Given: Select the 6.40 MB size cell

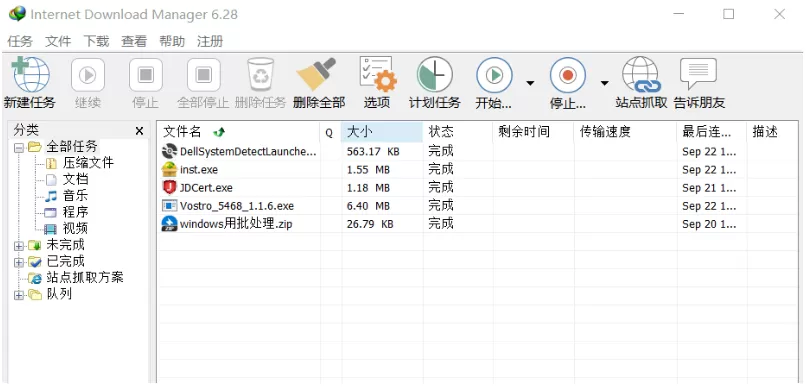Looking at the screenshot, I should [x=369, y=206].
